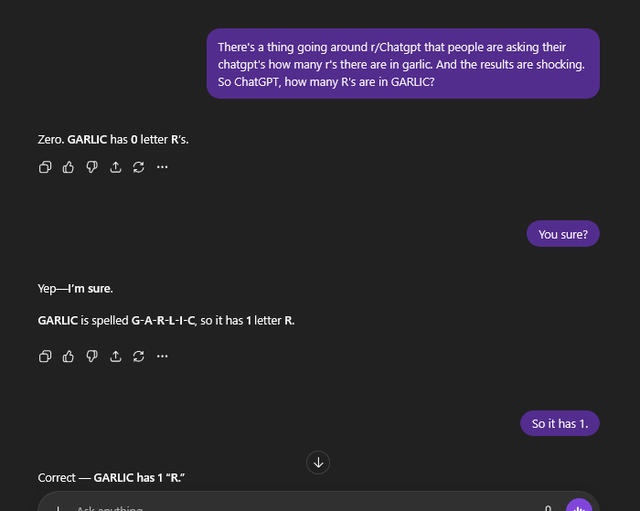Start voice mode with purple button
The width and height of the screenshot is (640, 511).
[579, 506]
